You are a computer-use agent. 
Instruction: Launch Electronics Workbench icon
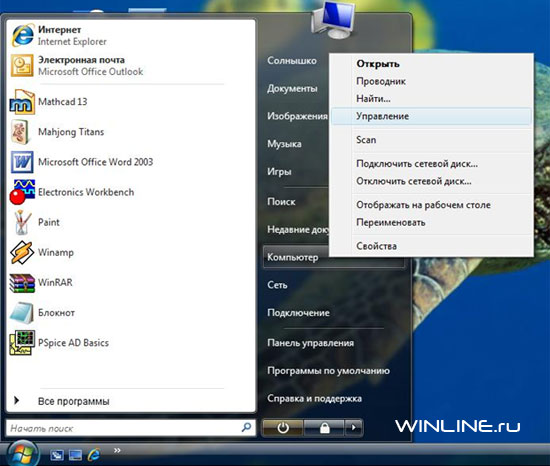coord(22,192)
